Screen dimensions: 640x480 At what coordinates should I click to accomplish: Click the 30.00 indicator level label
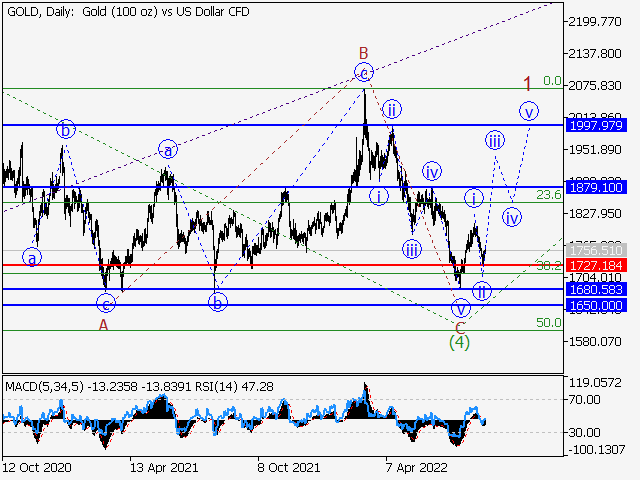click(x=585, y=432)
